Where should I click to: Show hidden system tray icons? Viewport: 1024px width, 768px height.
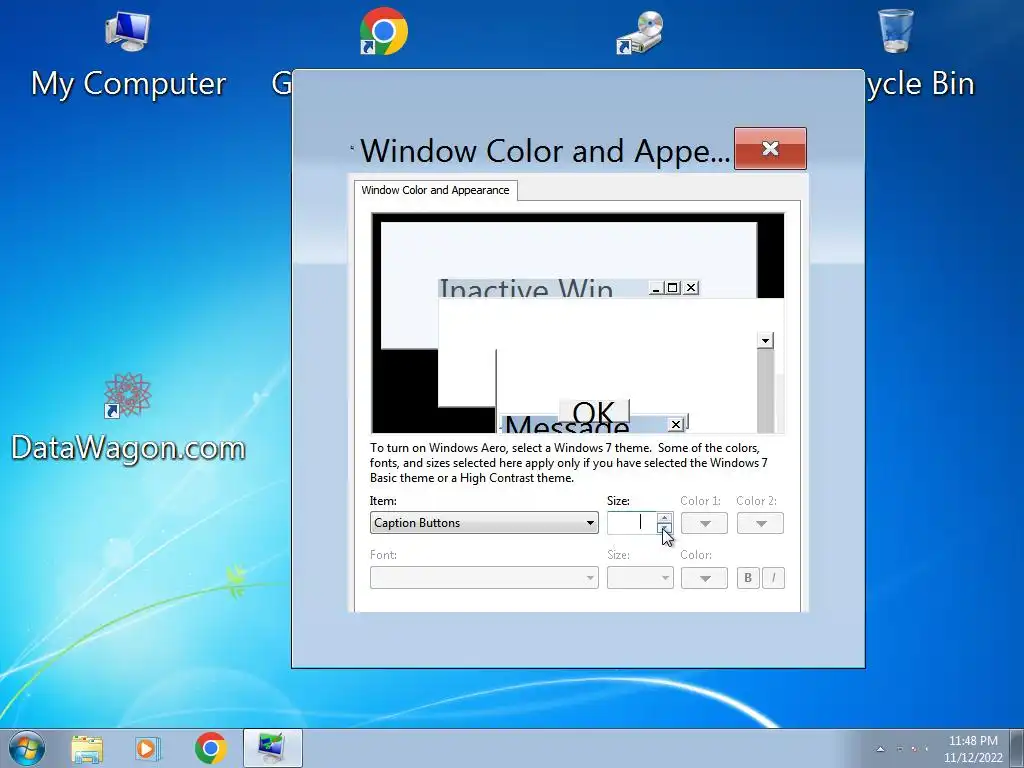(x=880, y=749)
